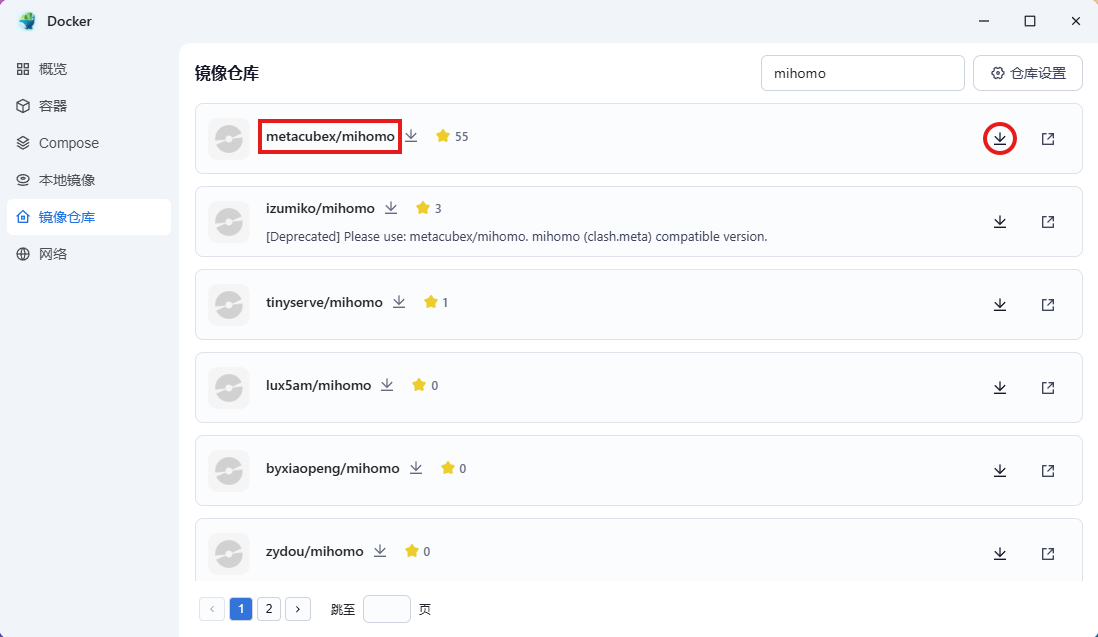
Task: Open 仓库设置 registry settings
Action: [x=1028, y=73]
